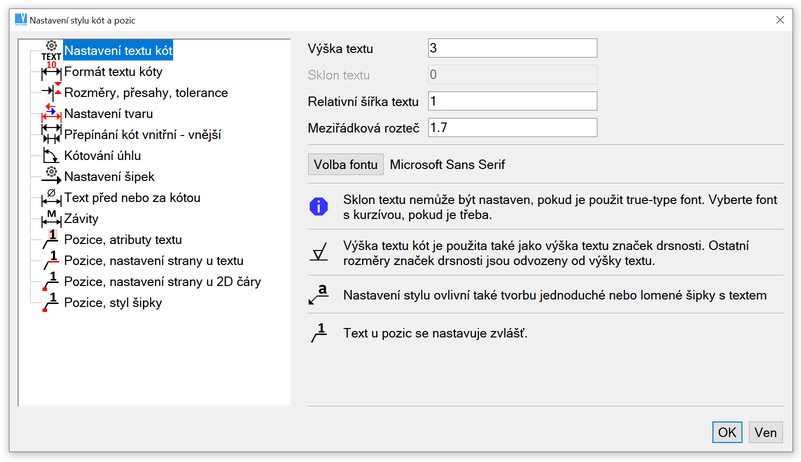This screenshot has height=462, width=801.
Task: Click the 'Ven' exit button
Action: pyautogui.click(x=765, y=432)
